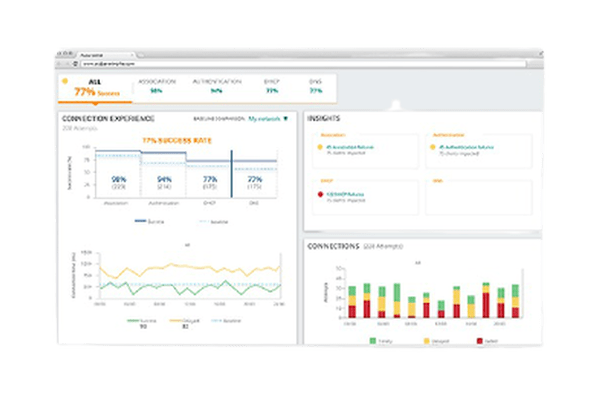Open the Authentication stage tab
Viewport: 600px width, 408px height.
tap(216, 86)
